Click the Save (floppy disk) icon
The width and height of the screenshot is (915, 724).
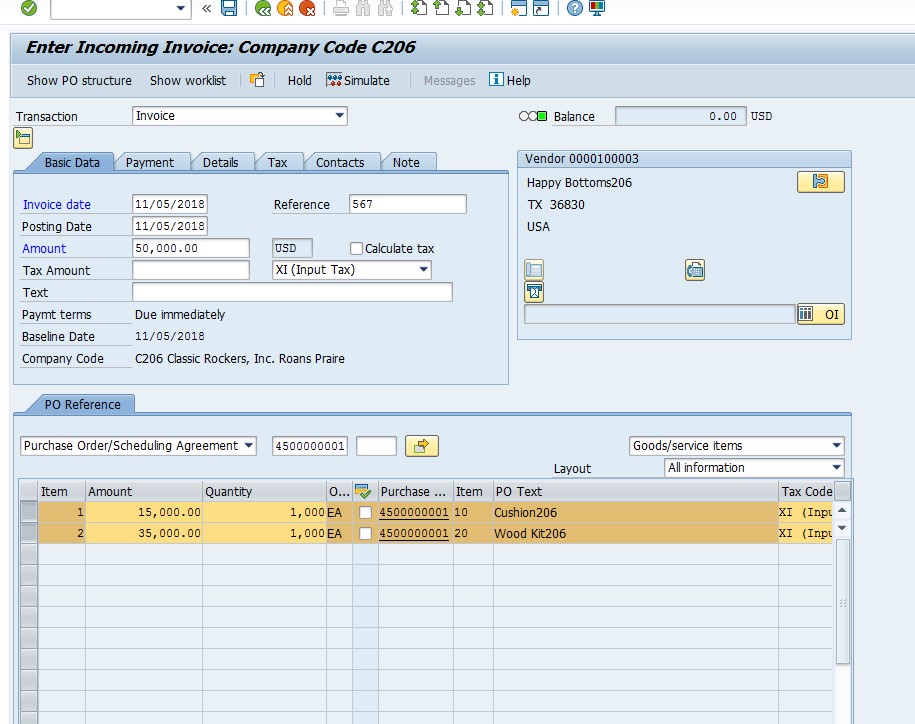pos(229,8)
